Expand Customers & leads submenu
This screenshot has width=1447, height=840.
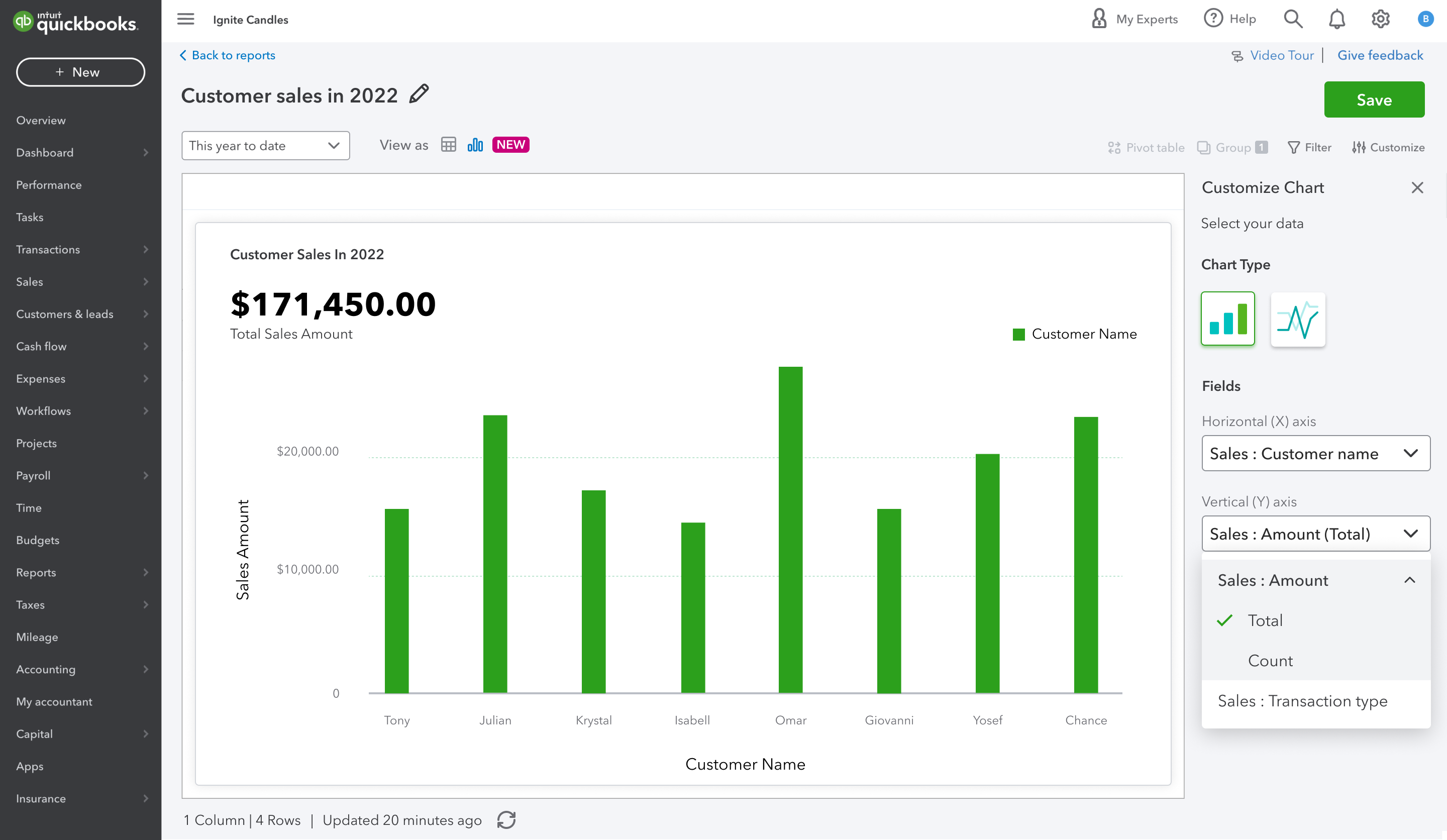click(146, 314)
